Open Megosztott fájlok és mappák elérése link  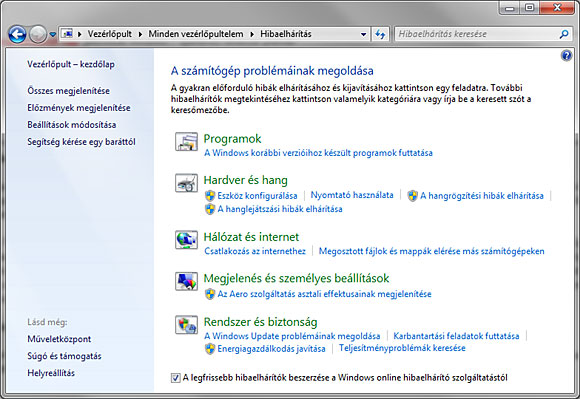431,251
